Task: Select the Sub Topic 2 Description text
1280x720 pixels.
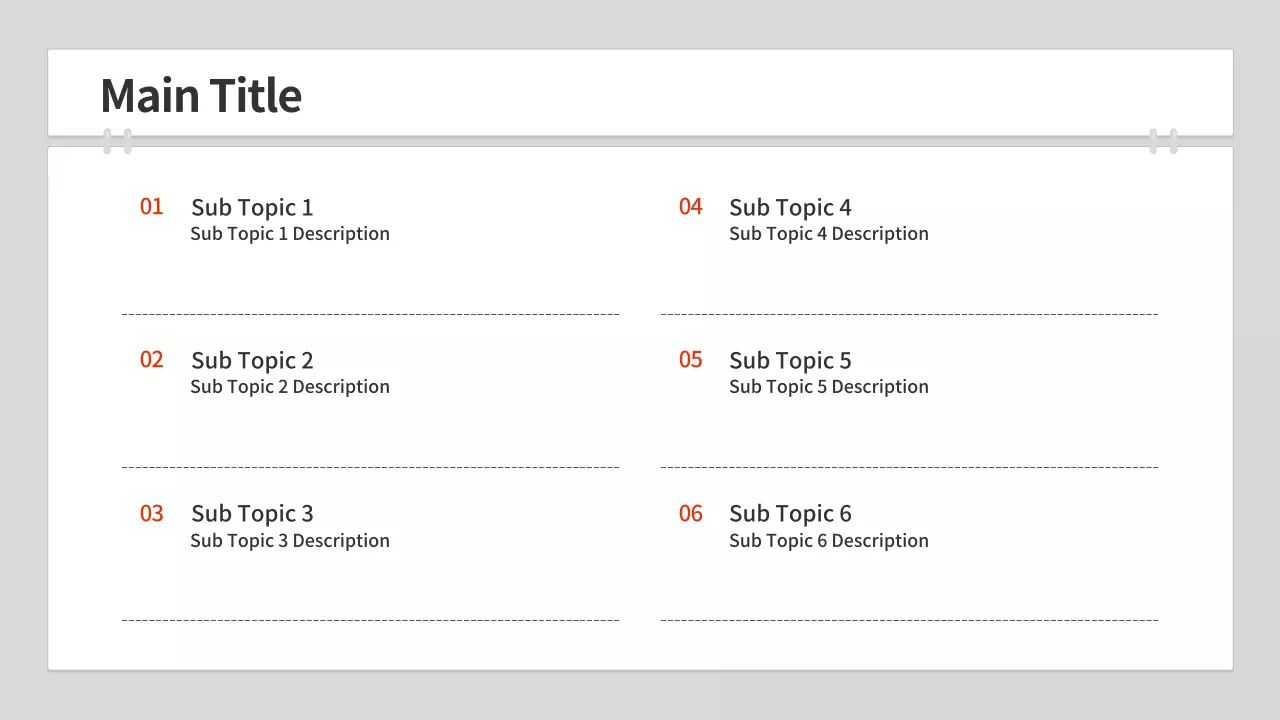Action: (290, 387)
